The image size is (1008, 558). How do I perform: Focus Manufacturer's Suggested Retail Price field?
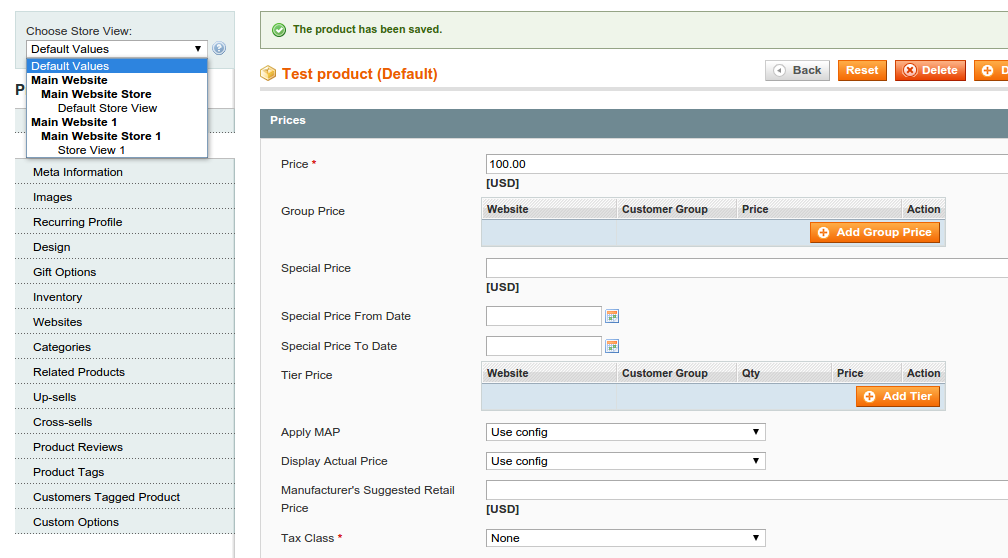click(747, 490)
